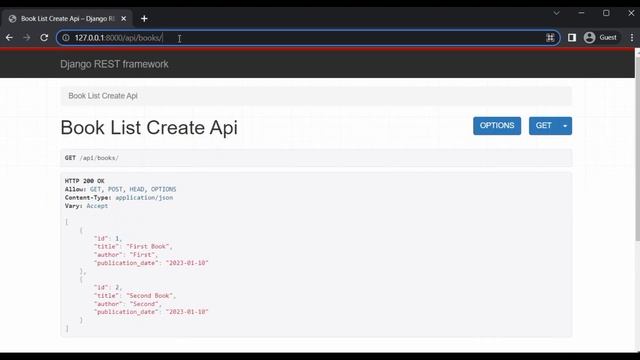Select the "First Book" title value

[x=148, y=247]
